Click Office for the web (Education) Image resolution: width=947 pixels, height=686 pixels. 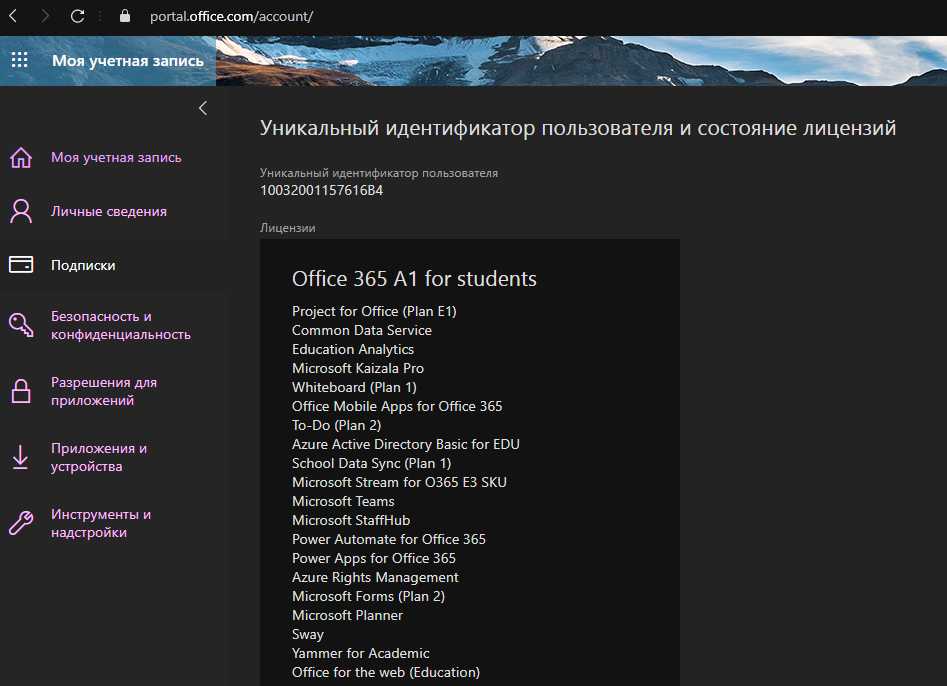pyautogui.click(x=386, y=673)
